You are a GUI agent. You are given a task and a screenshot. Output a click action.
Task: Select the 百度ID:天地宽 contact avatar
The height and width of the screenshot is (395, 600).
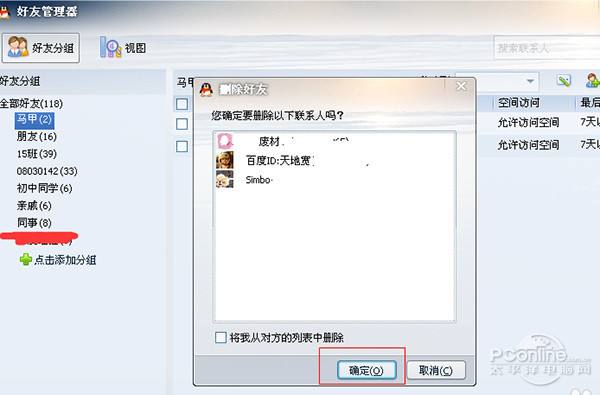(225, 160)
